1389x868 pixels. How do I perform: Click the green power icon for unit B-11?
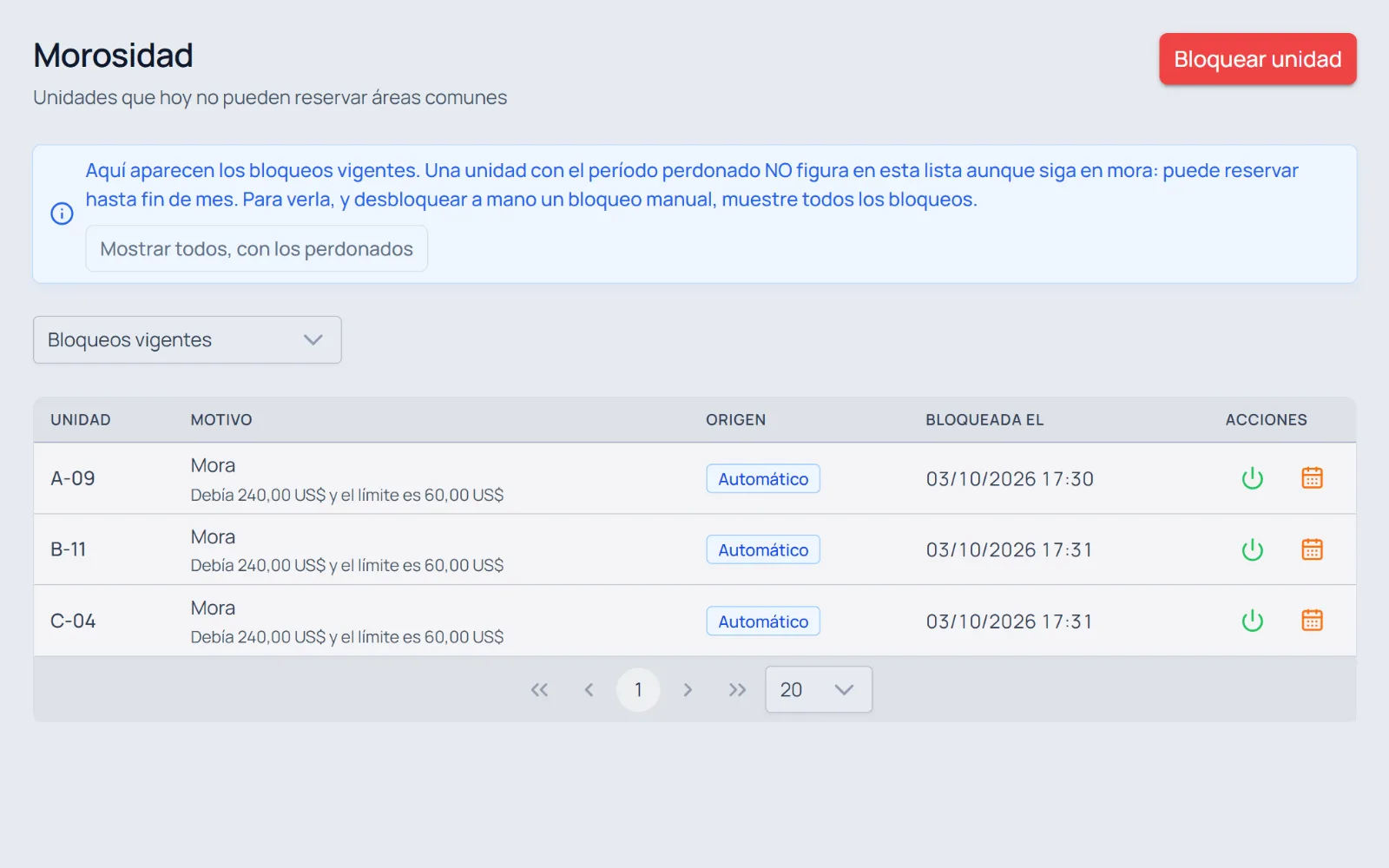point(1252,549)
